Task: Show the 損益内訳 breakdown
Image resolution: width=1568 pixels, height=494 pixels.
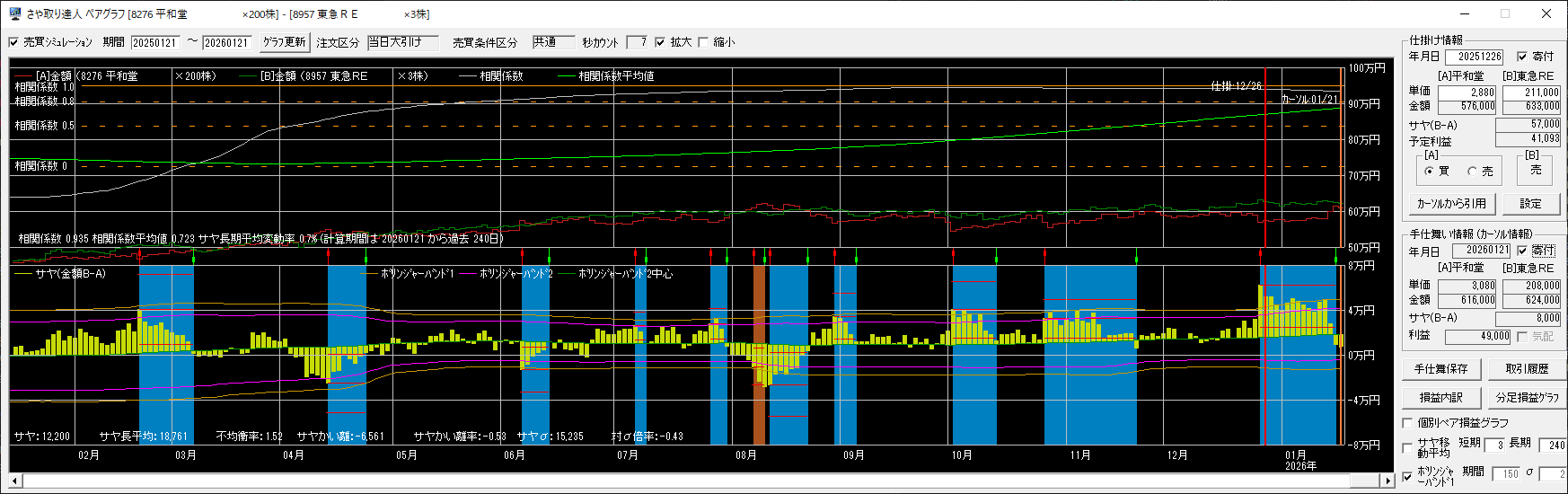Action: 1440,397
